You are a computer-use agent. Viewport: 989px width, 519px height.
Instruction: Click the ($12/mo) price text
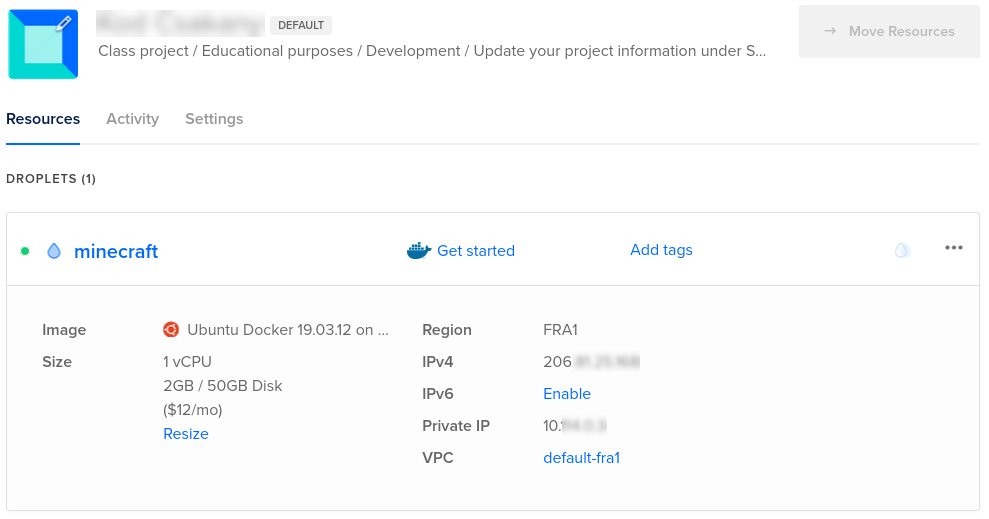pyautogui.click(x=193, y=410)
